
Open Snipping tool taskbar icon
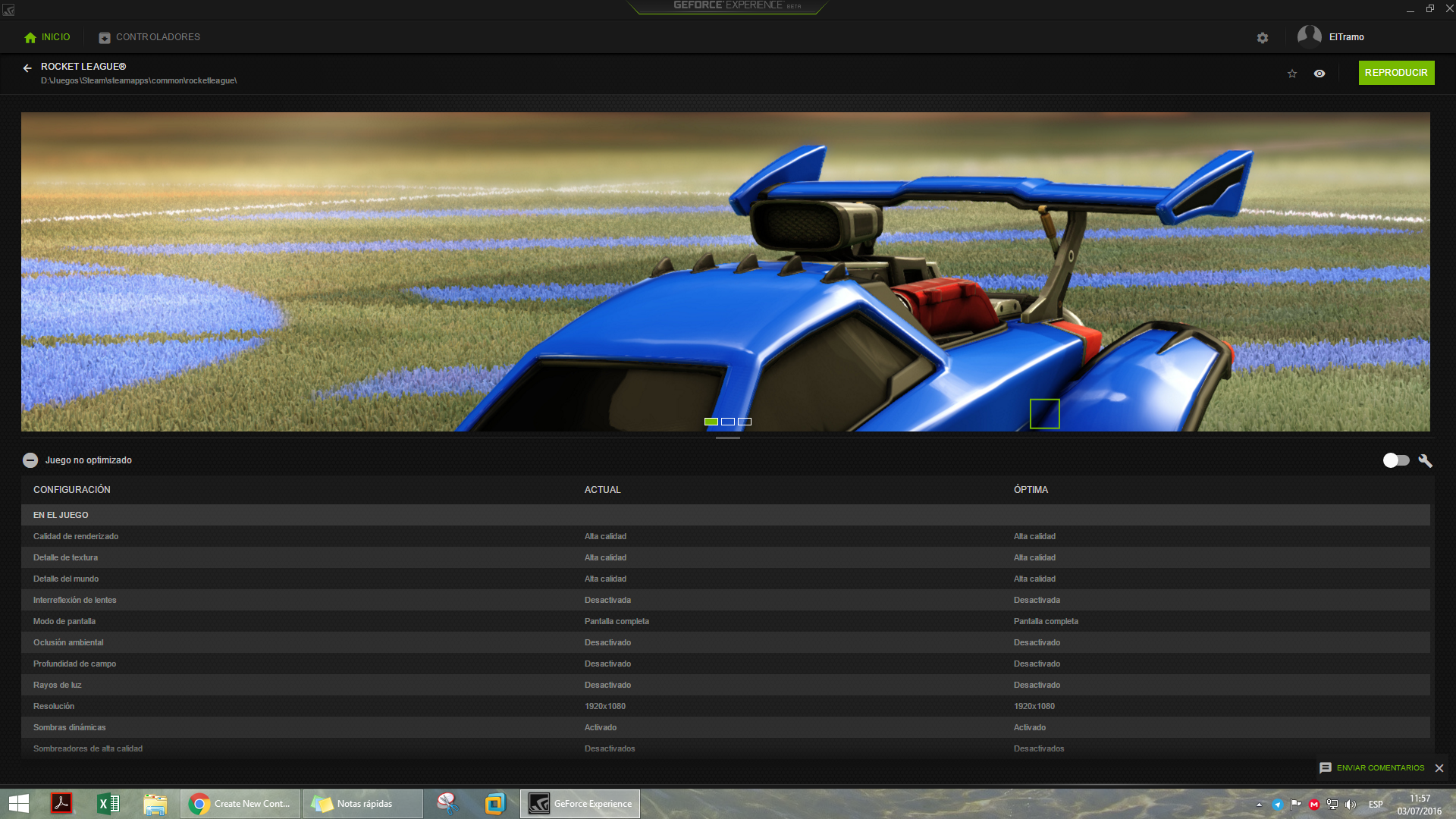coord(448,804)
